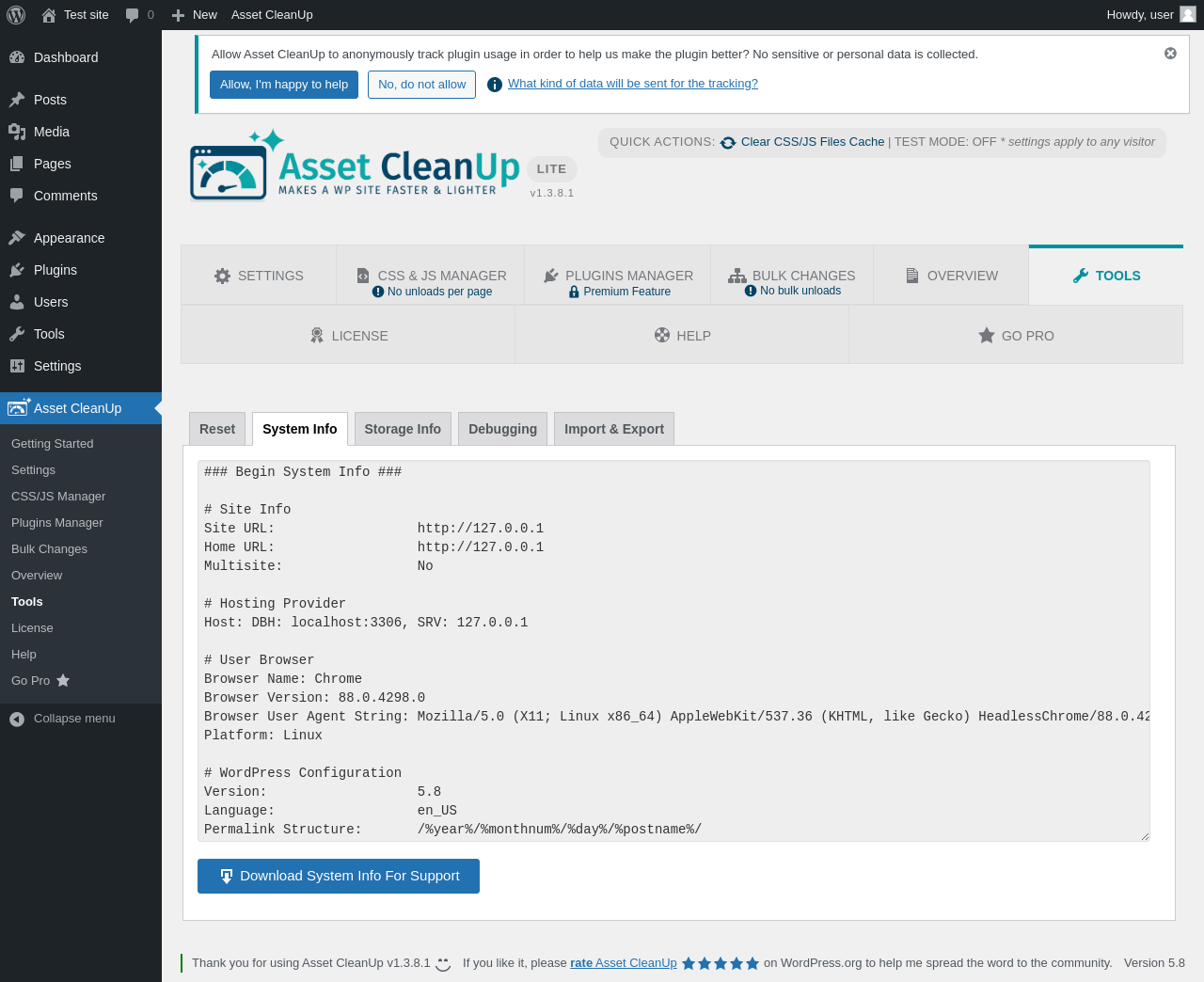Viewport: 1204px width, 982px height.
Task: Click Asset CleanUp sidebar menu icon
Action: point(19,407)
